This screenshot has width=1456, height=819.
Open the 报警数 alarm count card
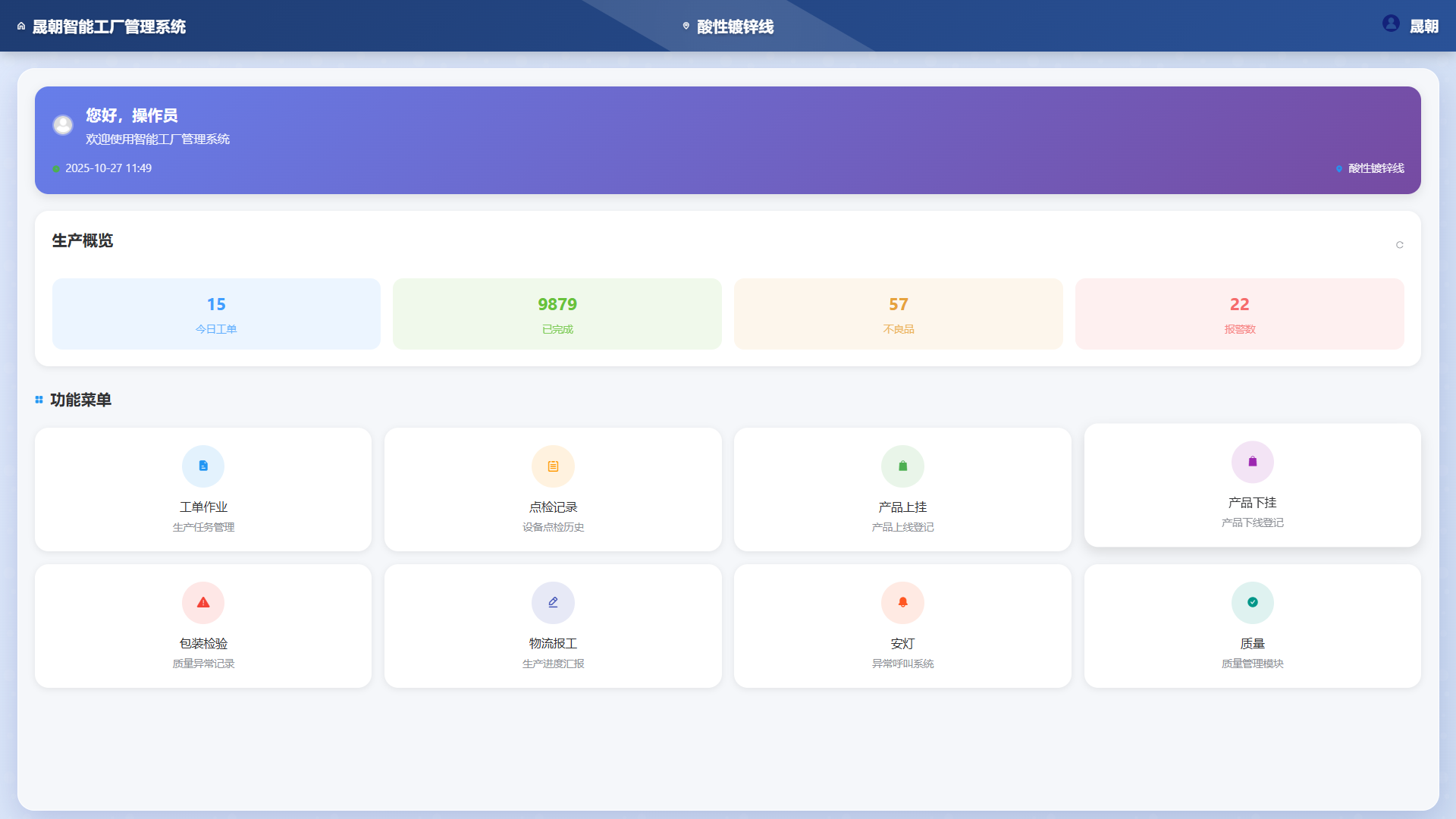1239,314
